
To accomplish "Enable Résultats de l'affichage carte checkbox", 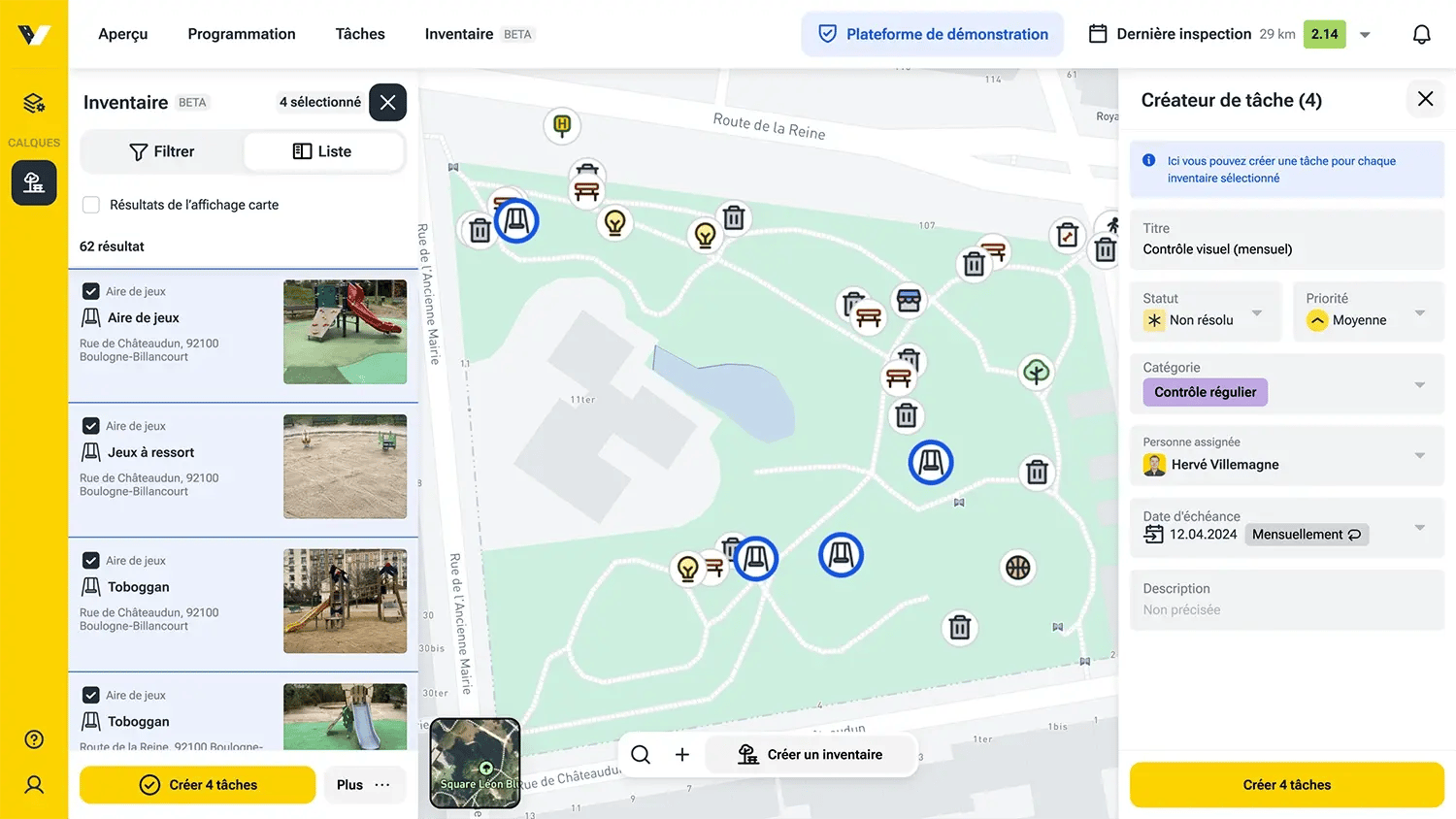I will coord(91,205).
